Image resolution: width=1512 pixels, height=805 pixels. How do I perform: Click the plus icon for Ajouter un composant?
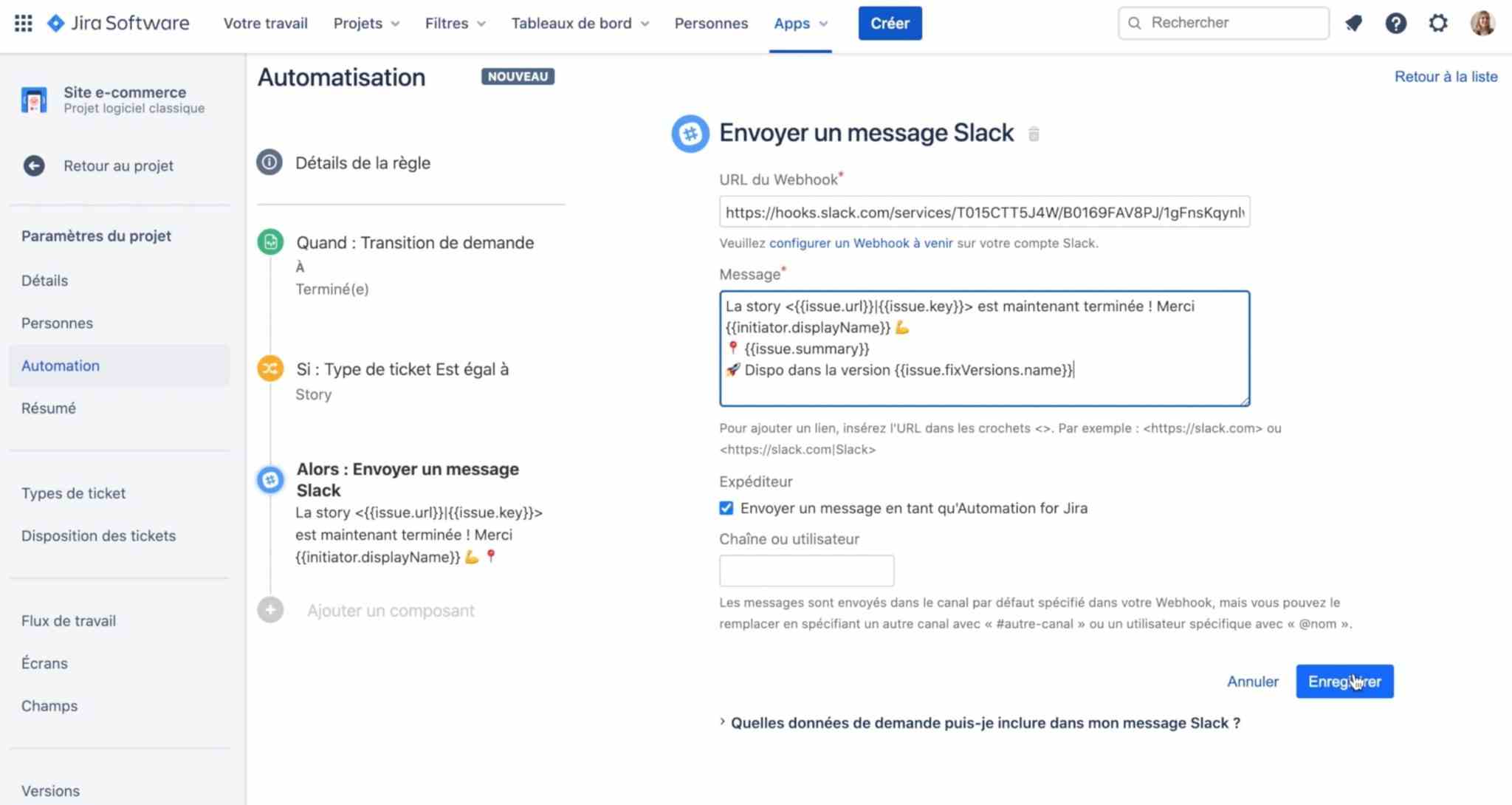(x=270, y=610)
